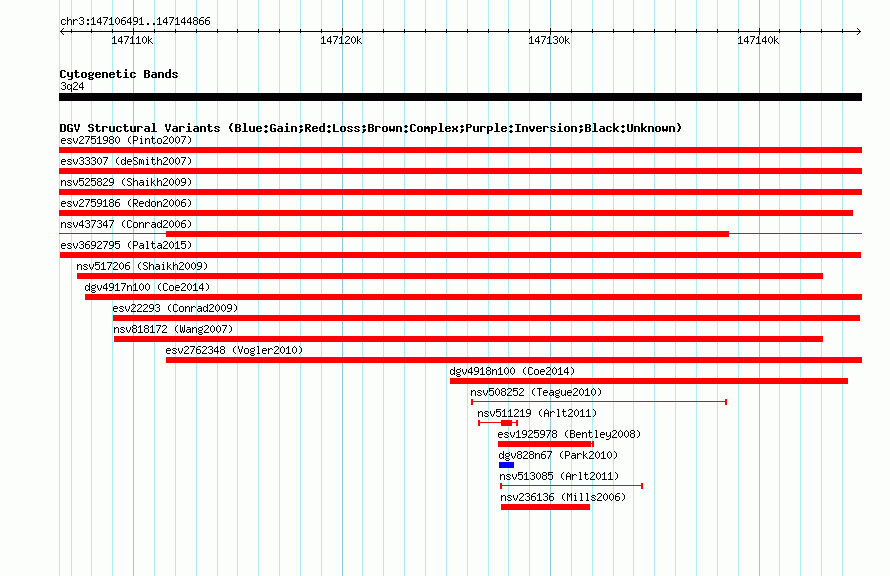Select the red bar under dgv4918n100 (Coe2014)
This screenshot has height=576, width=890.
coord(649,381)
